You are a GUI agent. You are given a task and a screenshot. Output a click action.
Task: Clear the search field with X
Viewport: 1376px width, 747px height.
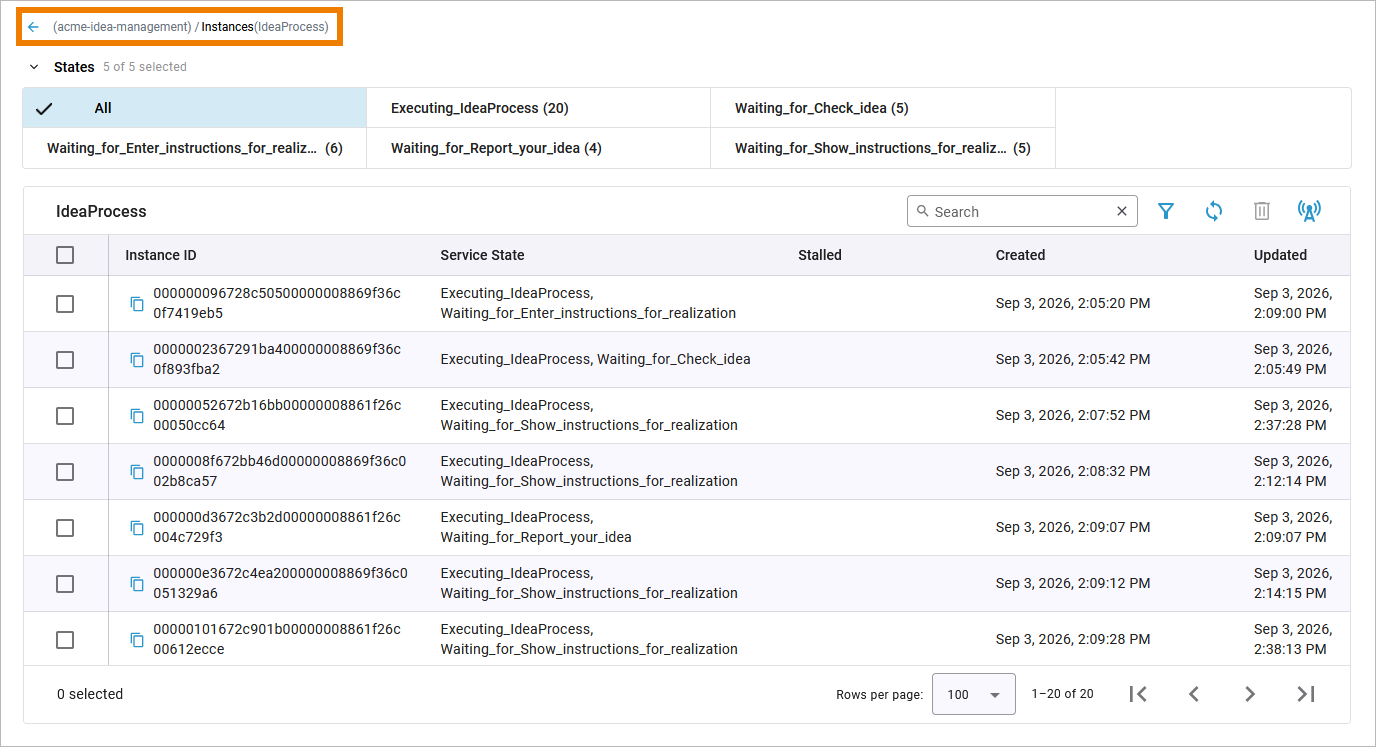(x=1122, y=211)
